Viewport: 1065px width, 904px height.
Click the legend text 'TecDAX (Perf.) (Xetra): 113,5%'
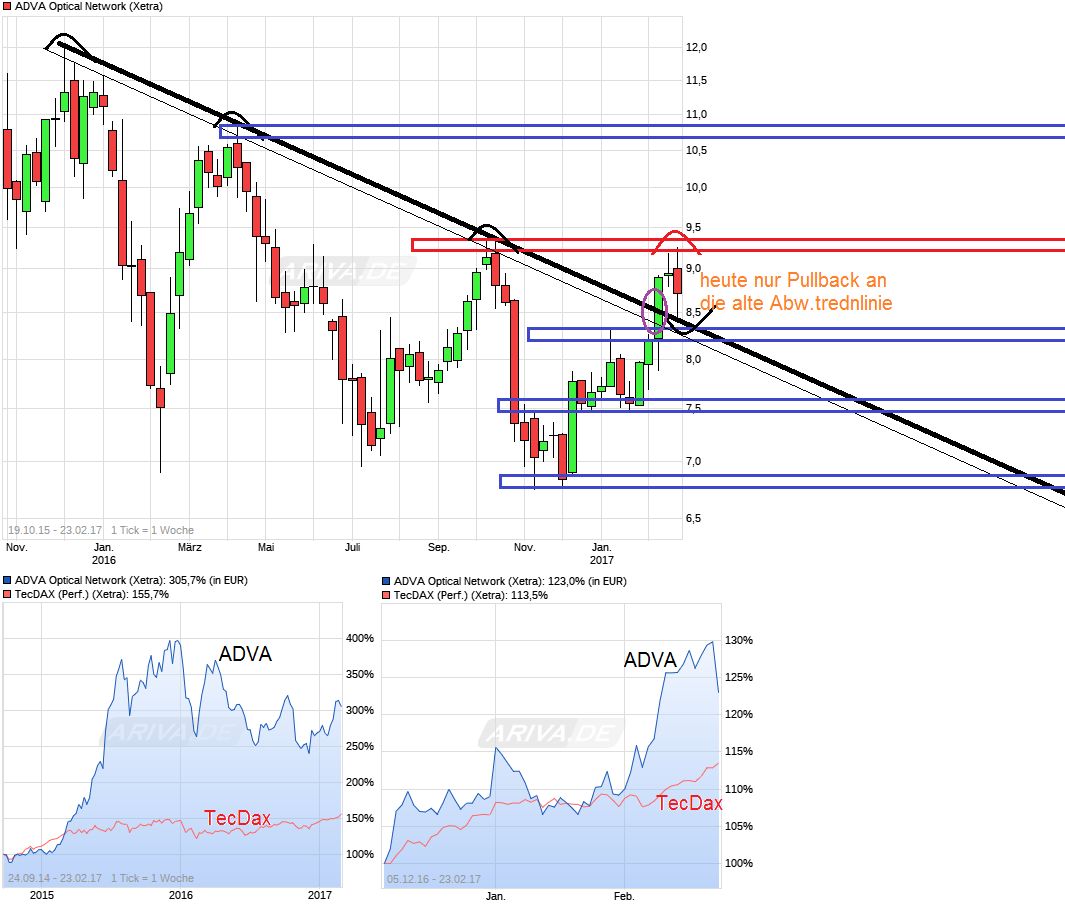click(471, 595)
